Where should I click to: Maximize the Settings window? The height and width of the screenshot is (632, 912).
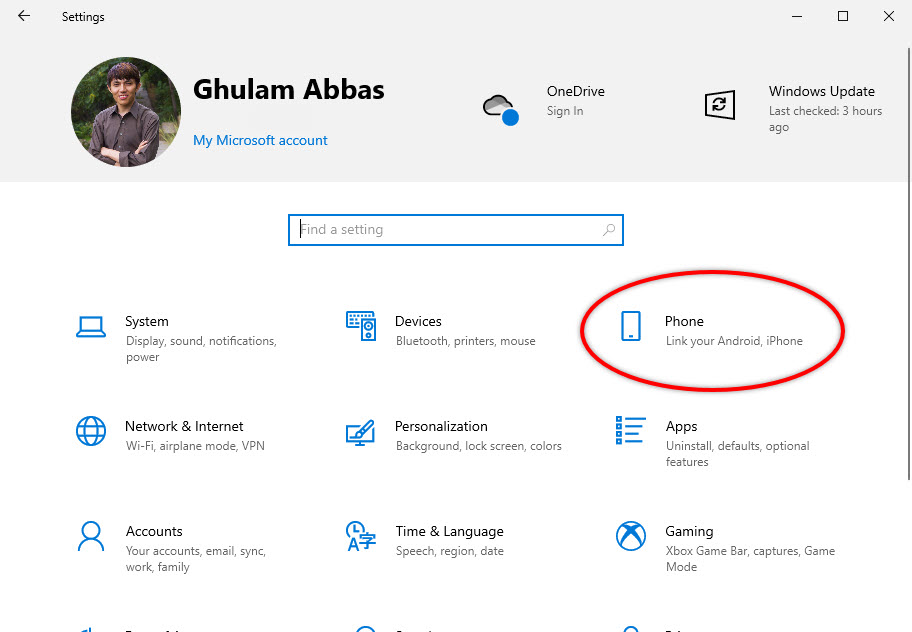click(843, 16)
